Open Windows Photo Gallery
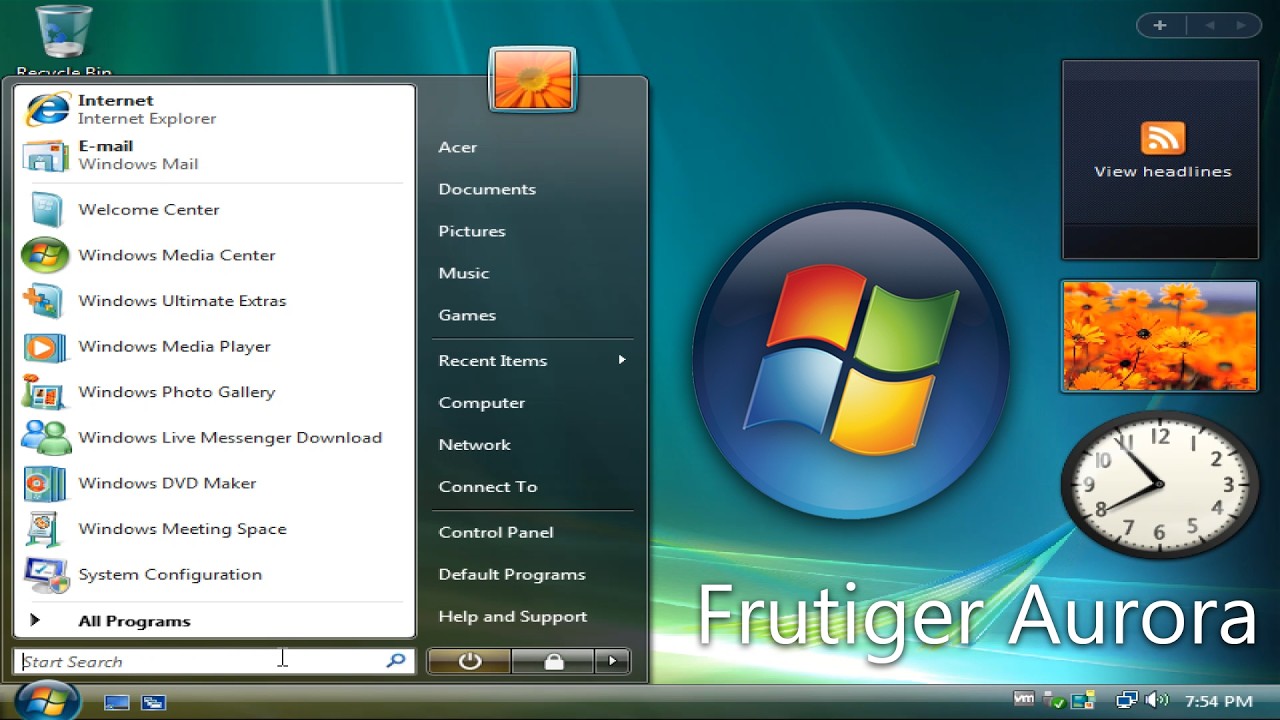This screenshot has height=720, width=1280. click(x=214, y=392)
